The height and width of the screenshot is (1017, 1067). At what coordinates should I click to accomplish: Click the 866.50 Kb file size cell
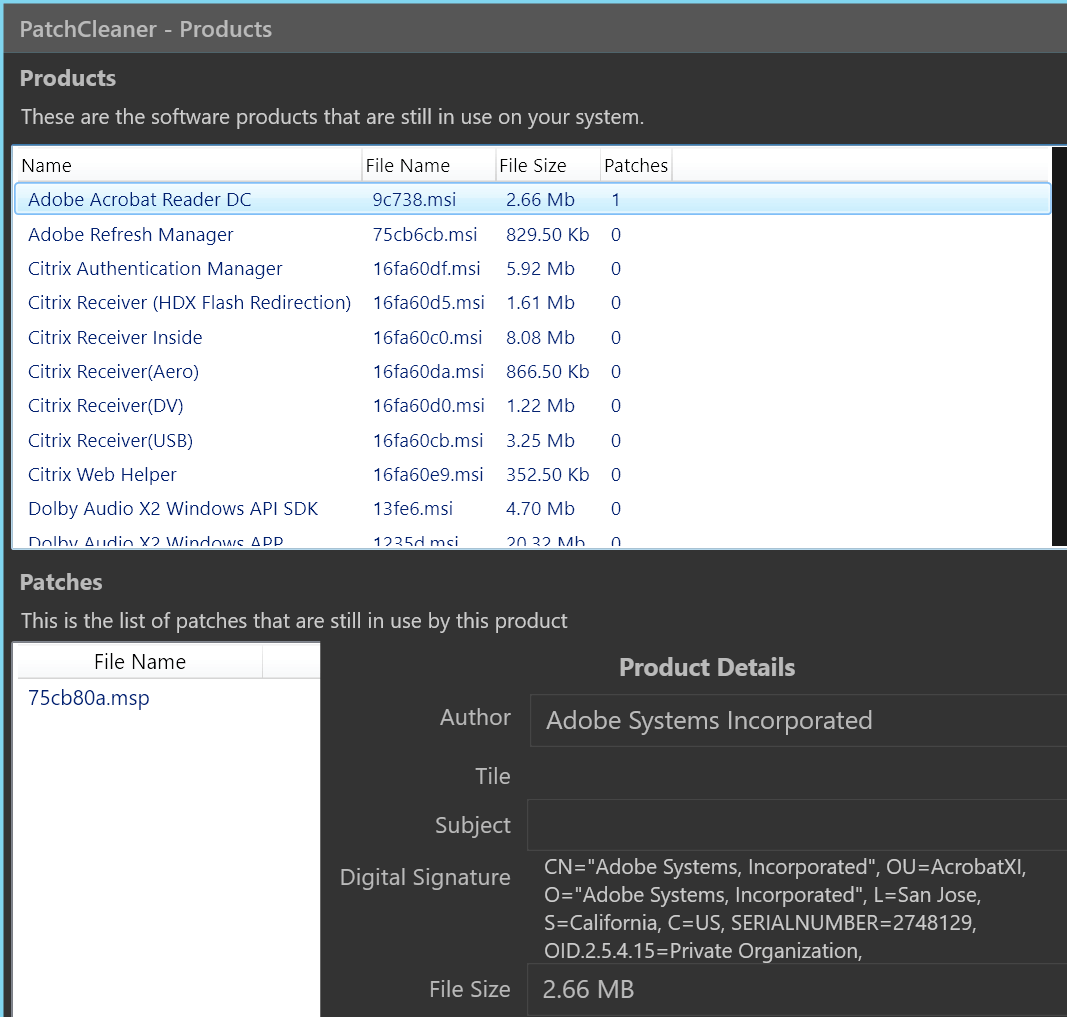pyautogui.click(x=548, y=371)
